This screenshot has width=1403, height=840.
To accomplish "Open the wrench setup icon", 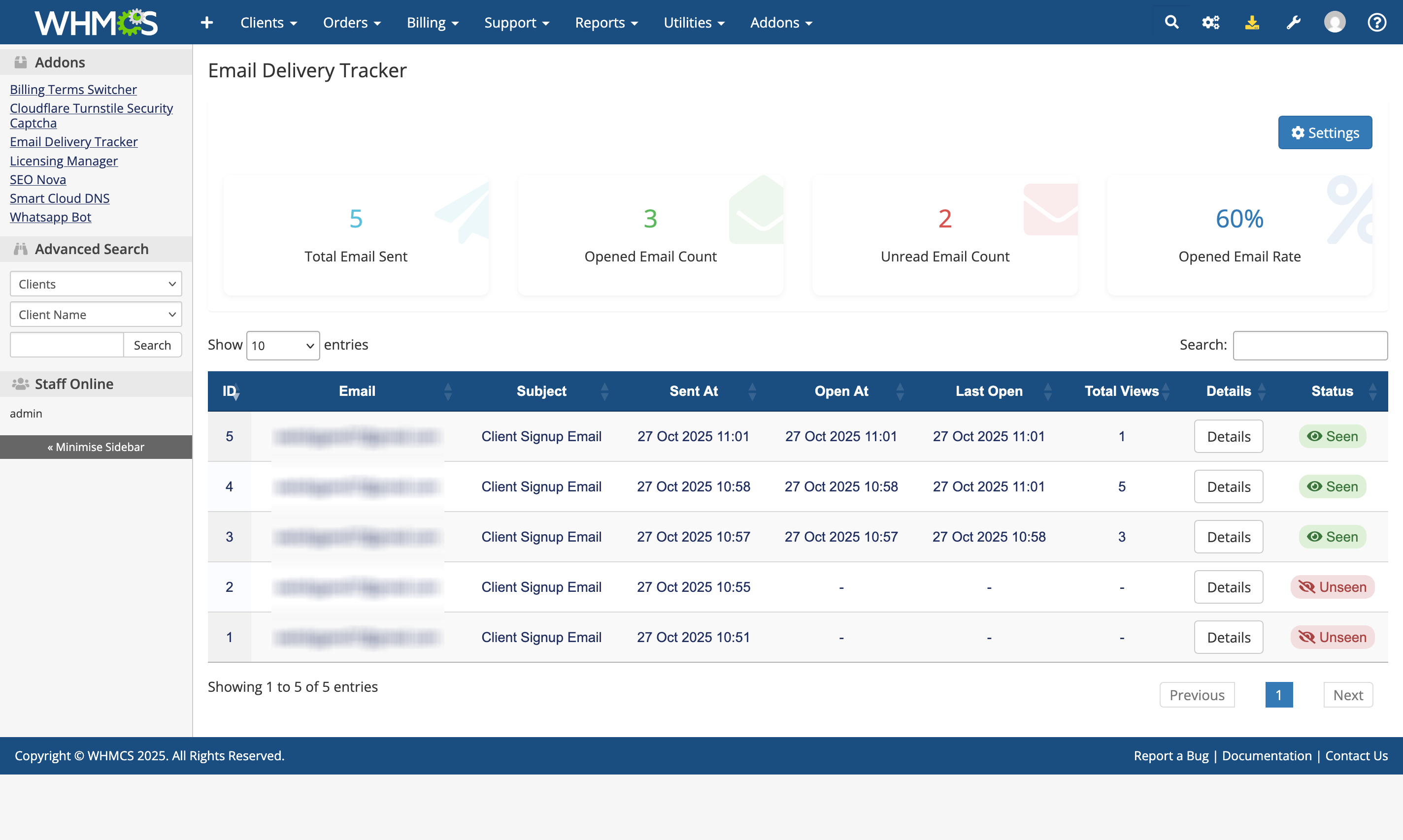I will coord(1293,23).
